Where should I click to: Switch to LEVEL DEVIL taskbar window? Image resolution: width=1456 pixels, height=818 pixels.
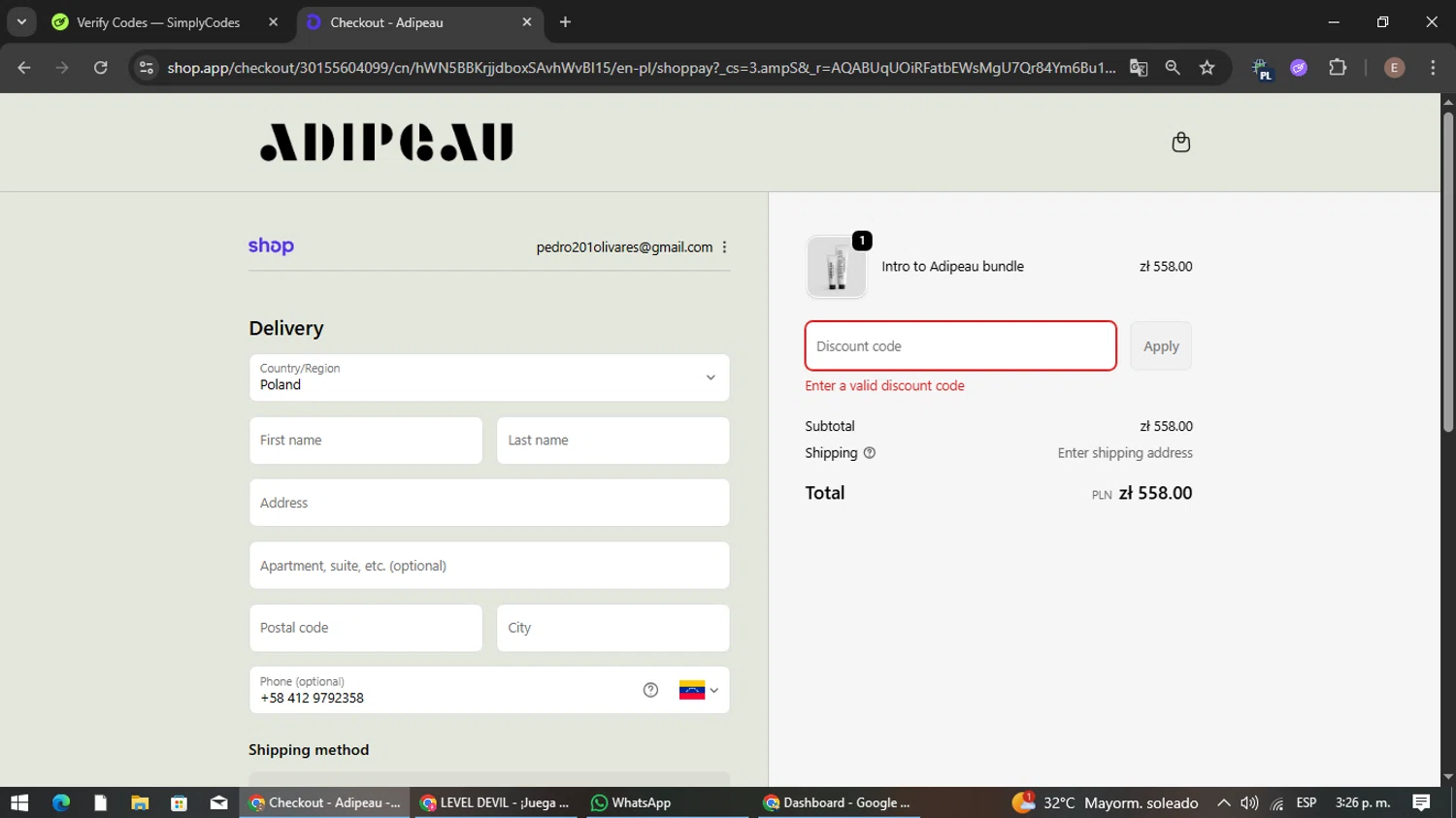[497, 802]
